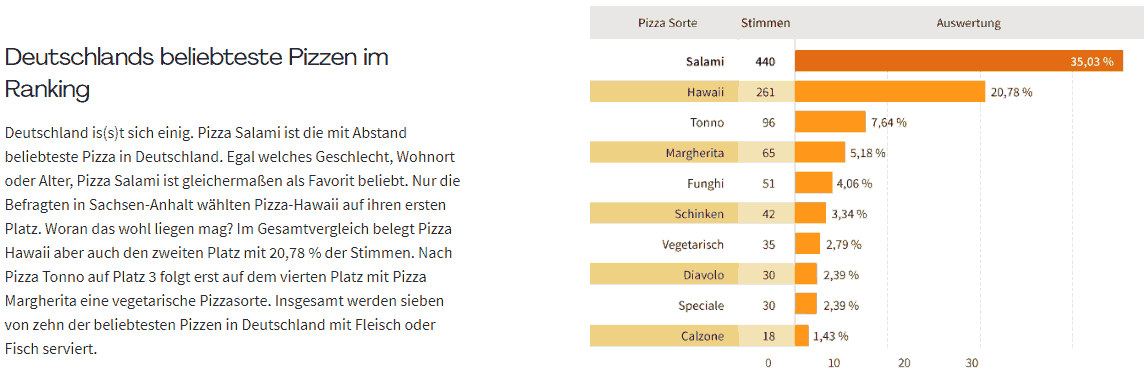Click the 7,64 % label beside Tonno
Viewport: 1148px width, 375px height.
click(x=889, y=122)
